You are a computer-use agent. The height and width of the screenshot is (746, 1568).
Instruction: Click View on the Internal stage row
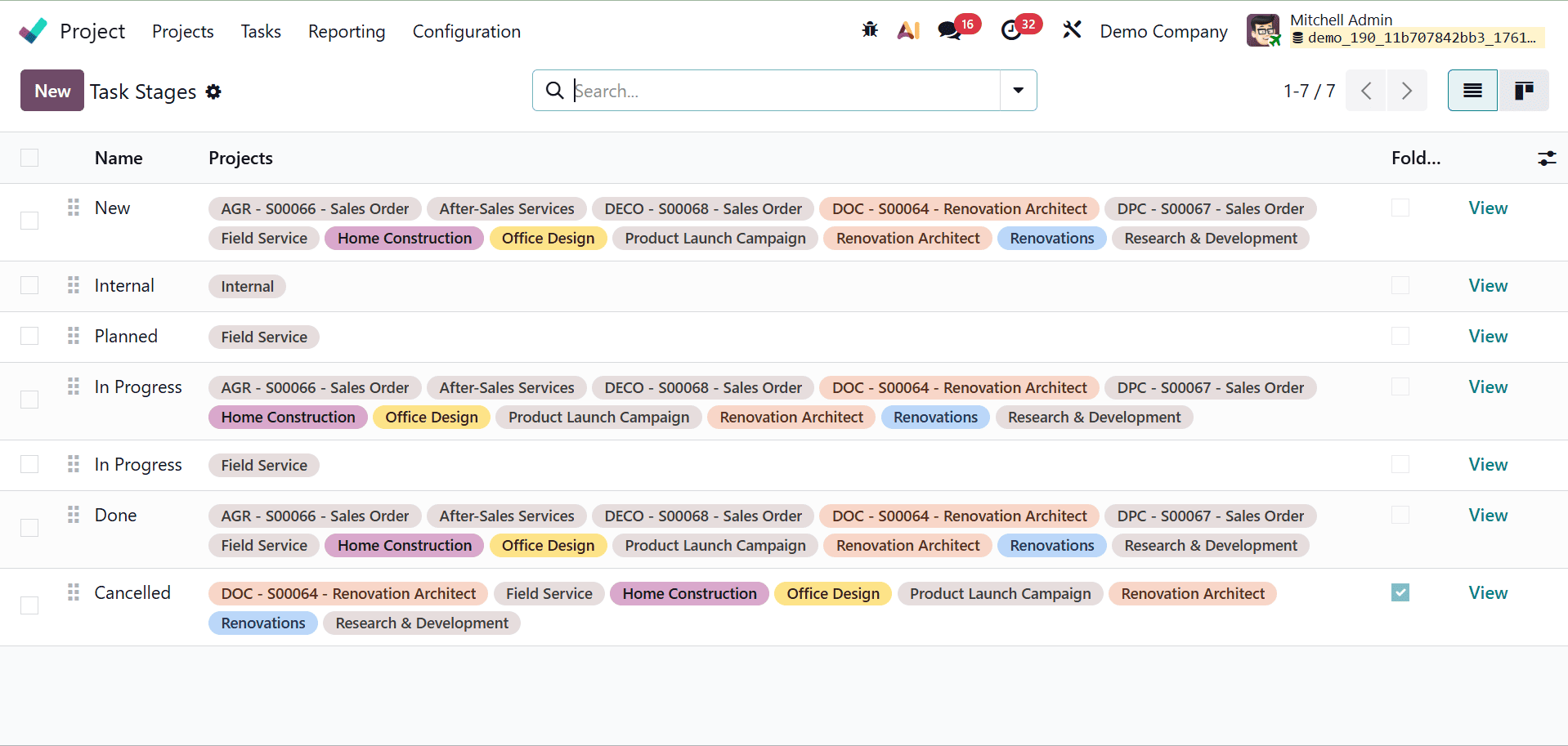1487,285
